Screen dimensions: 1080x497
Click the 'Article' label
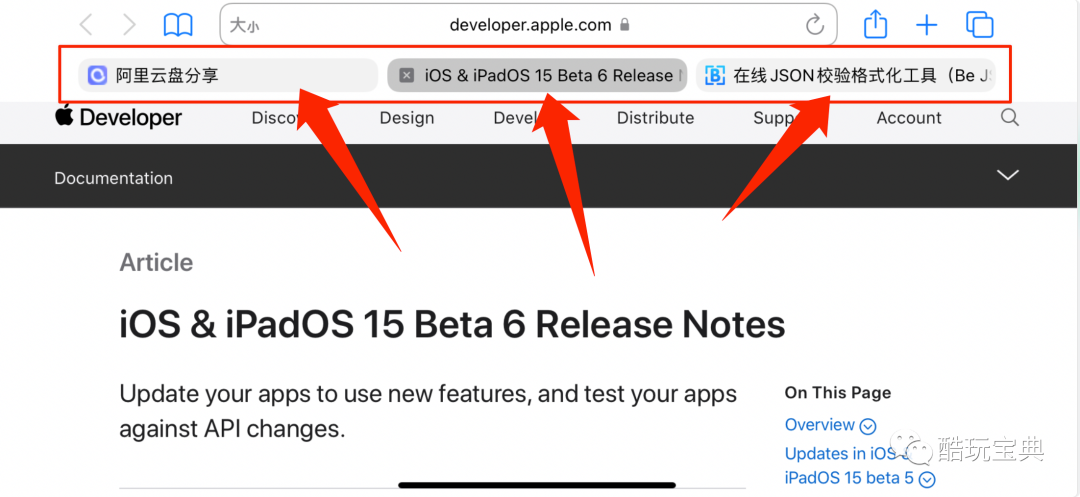coord(156,262)
